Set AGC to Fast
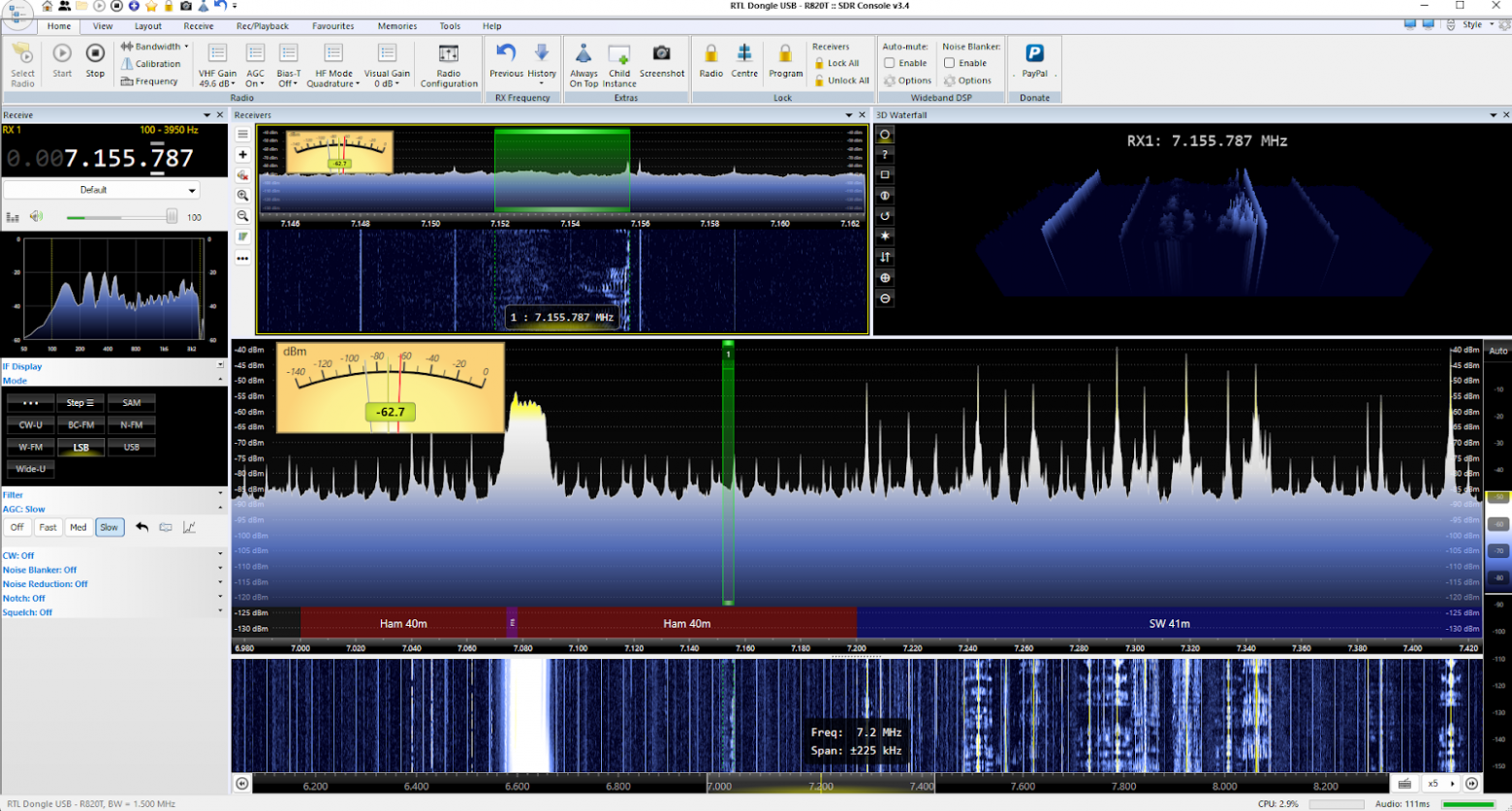 coord(47,527)
